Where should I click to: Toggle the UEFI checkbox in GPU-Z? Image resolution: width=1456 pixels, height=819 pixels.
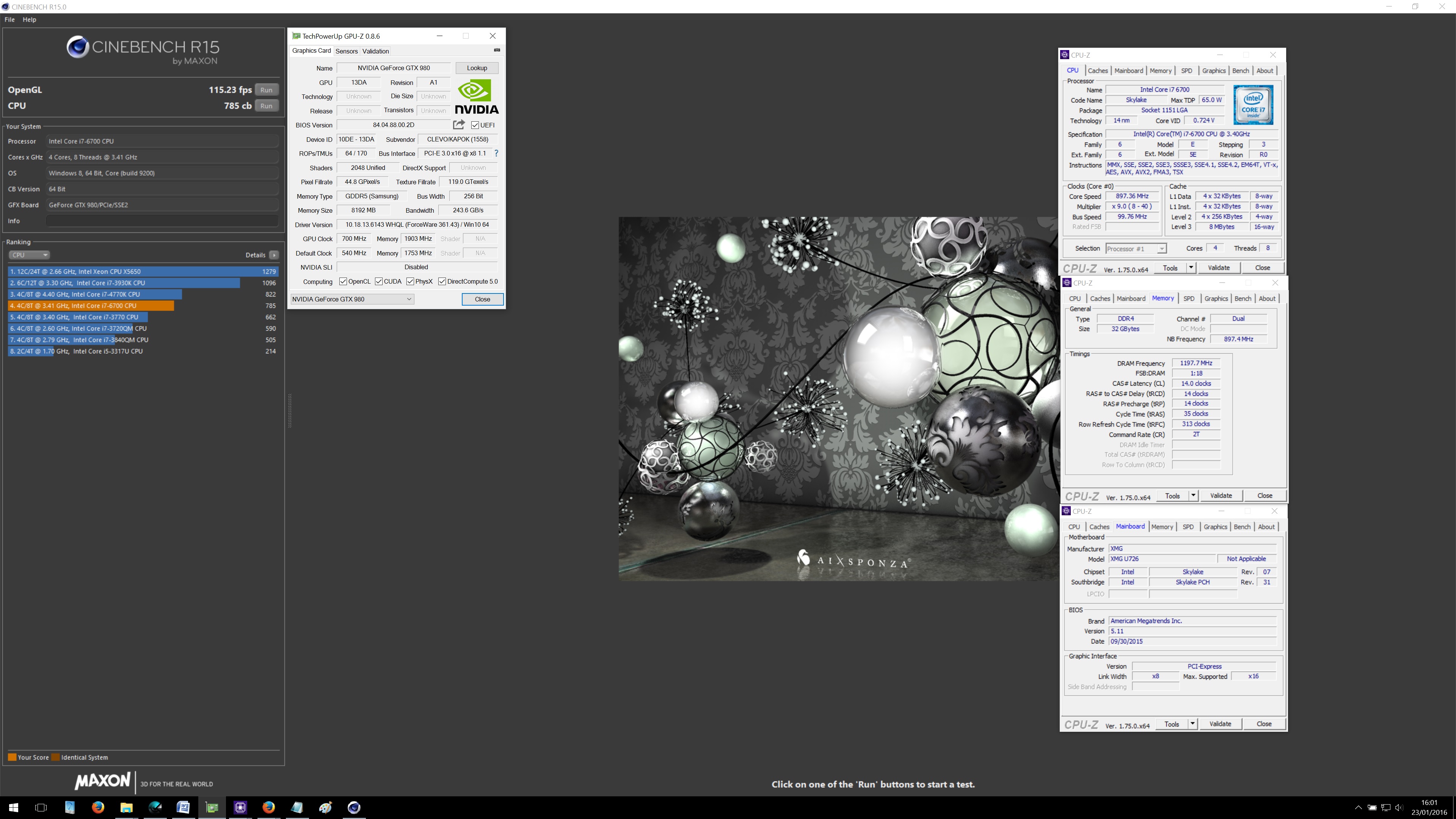[x=475, y=125]
